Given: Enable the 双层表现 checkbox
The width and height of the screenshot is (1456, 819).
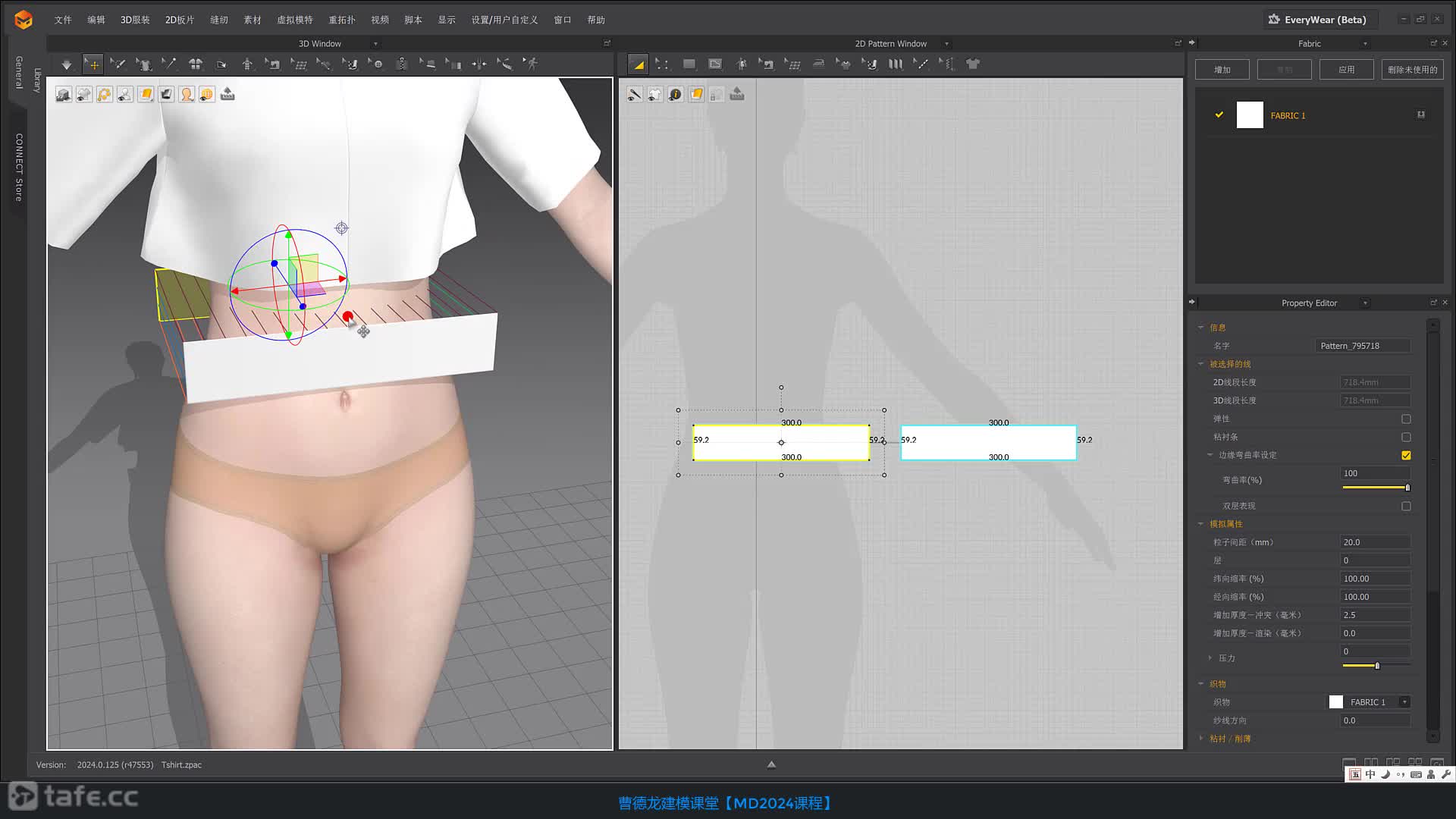Looking at the screenshot, I should click(1406, 507).
